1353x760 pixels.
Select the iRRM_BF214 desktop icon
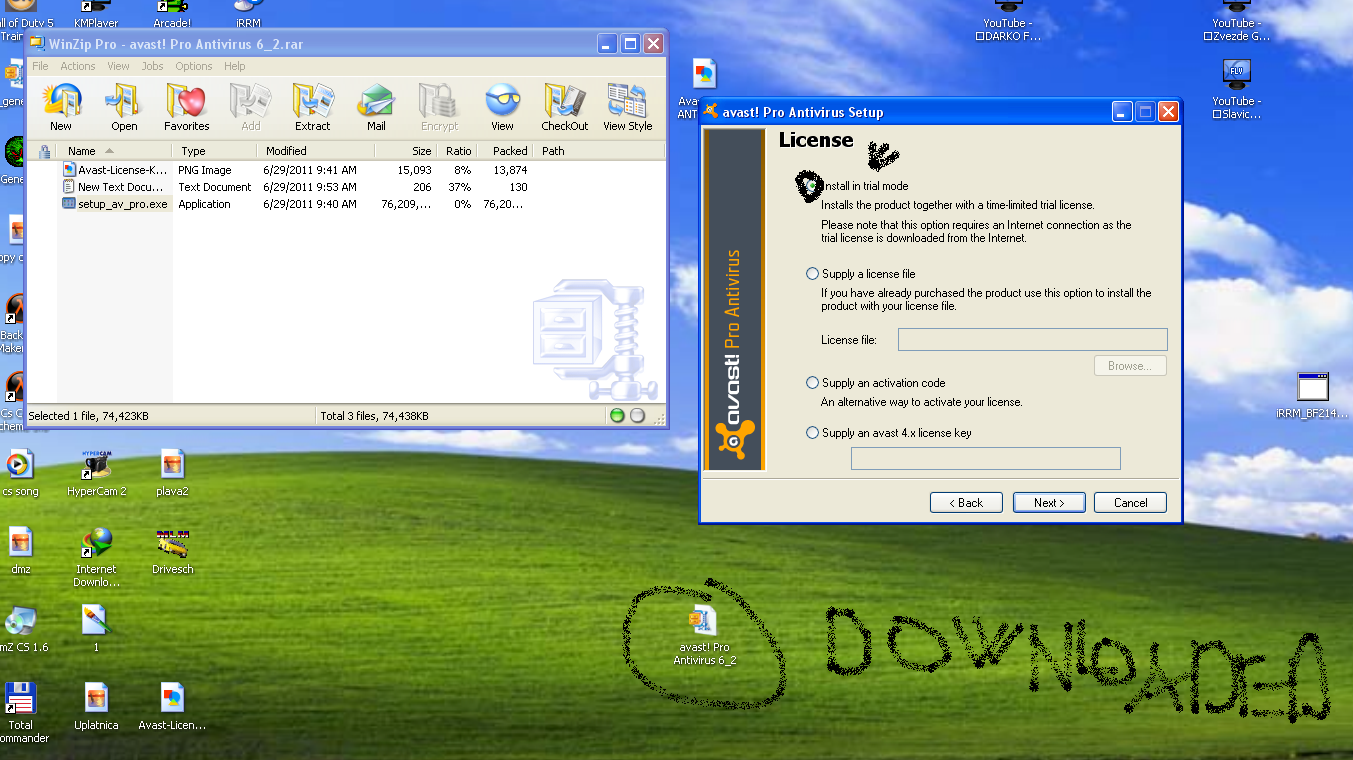[1313, 395]
